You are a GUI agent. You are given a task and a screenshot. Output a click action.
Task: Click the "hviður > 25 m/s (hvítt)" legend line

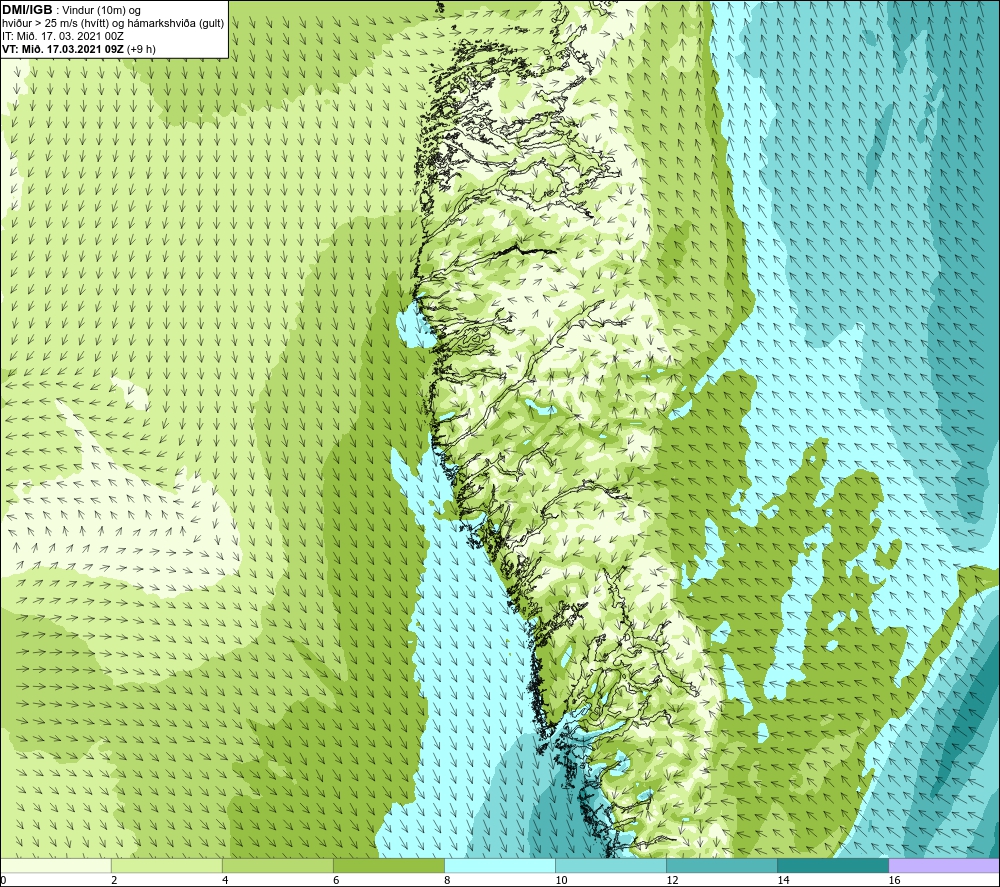[114, 23]
